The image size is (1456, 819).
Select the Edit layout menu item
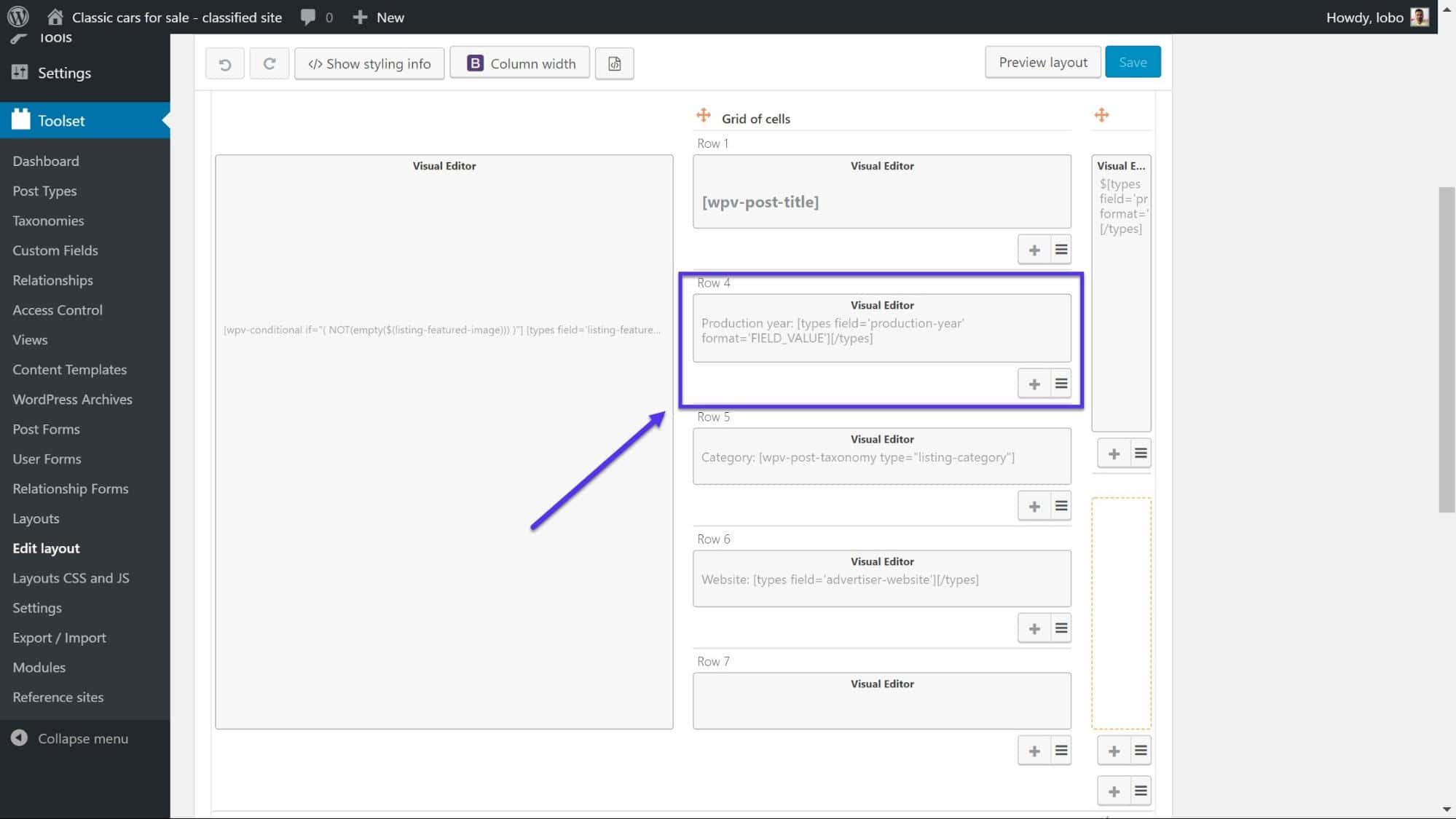tap(46, 548)
